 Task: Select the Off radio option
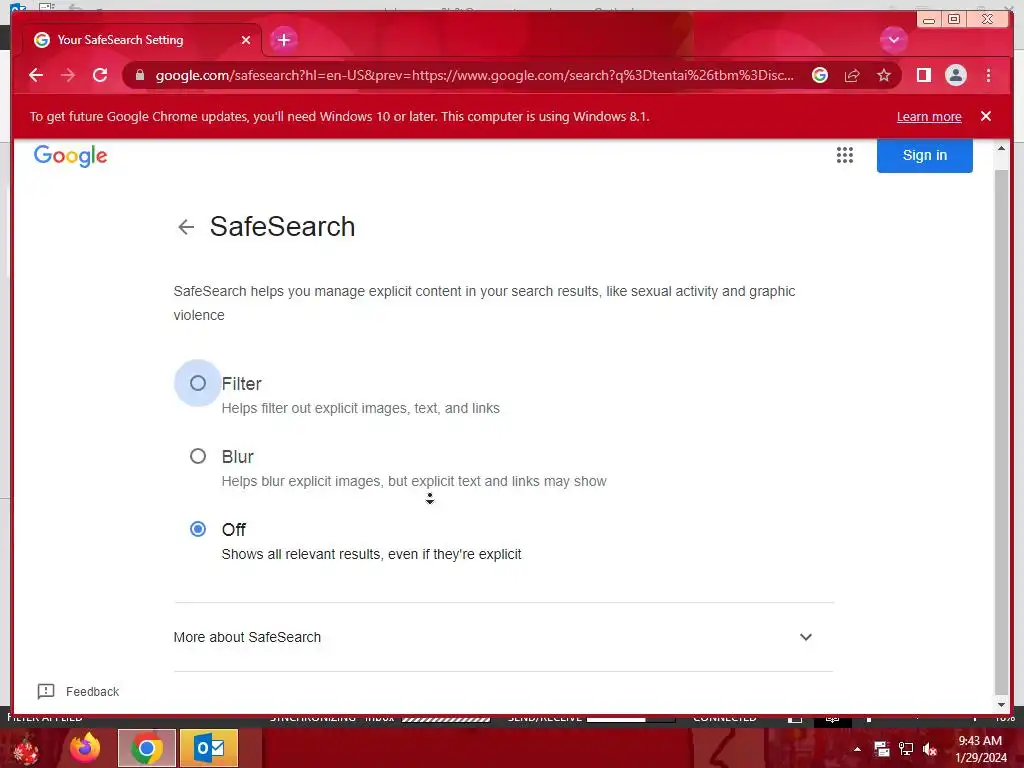coord(198,529)
